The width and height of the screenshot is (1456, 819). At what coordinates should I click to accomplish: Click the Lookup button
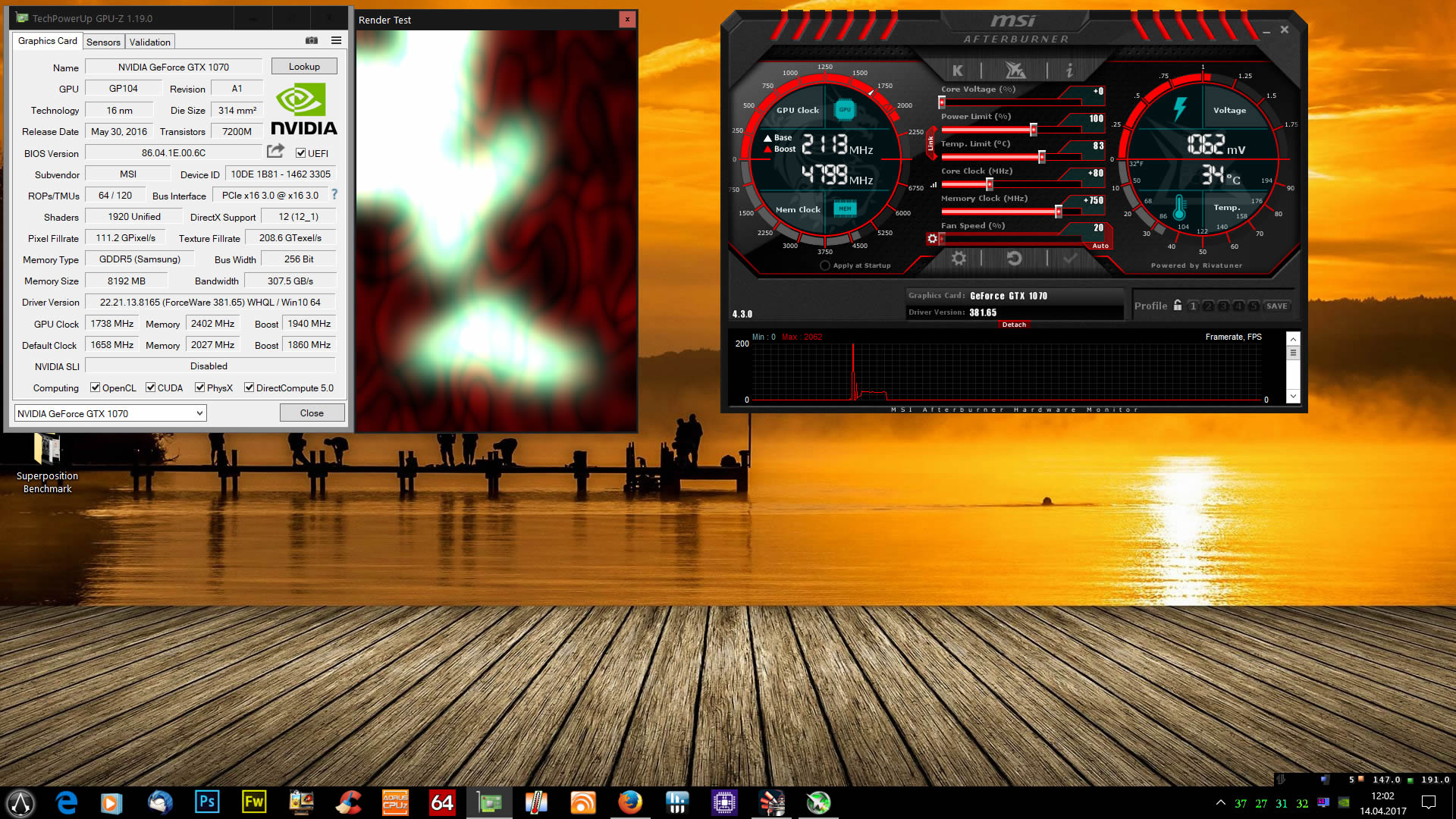(304, 67)
